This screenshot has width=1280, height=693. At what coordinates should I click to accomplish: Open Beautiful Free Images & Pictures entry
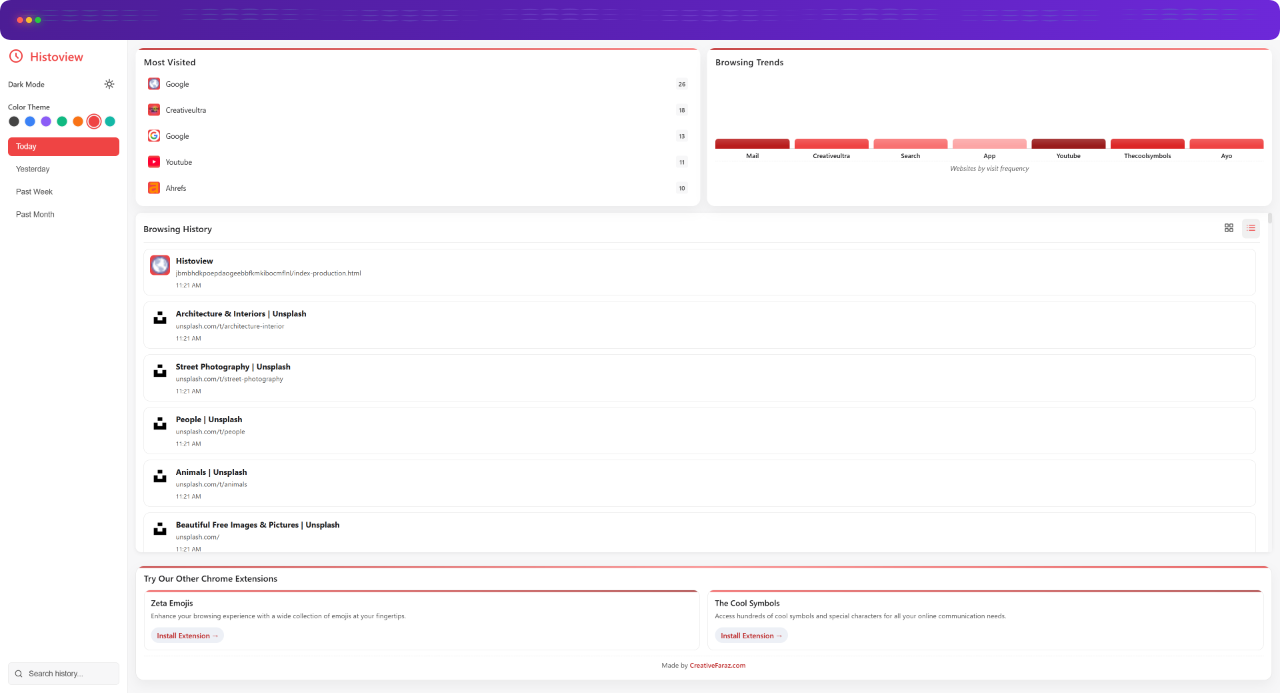699,532
